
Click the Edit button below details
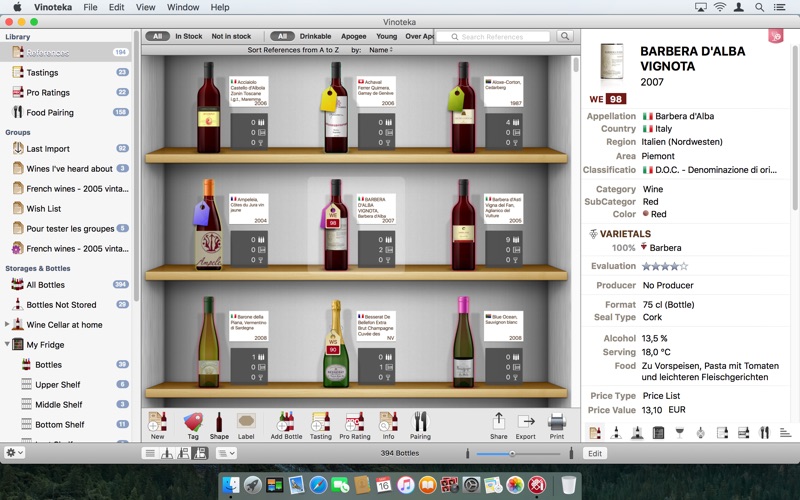tap(595, 453)
